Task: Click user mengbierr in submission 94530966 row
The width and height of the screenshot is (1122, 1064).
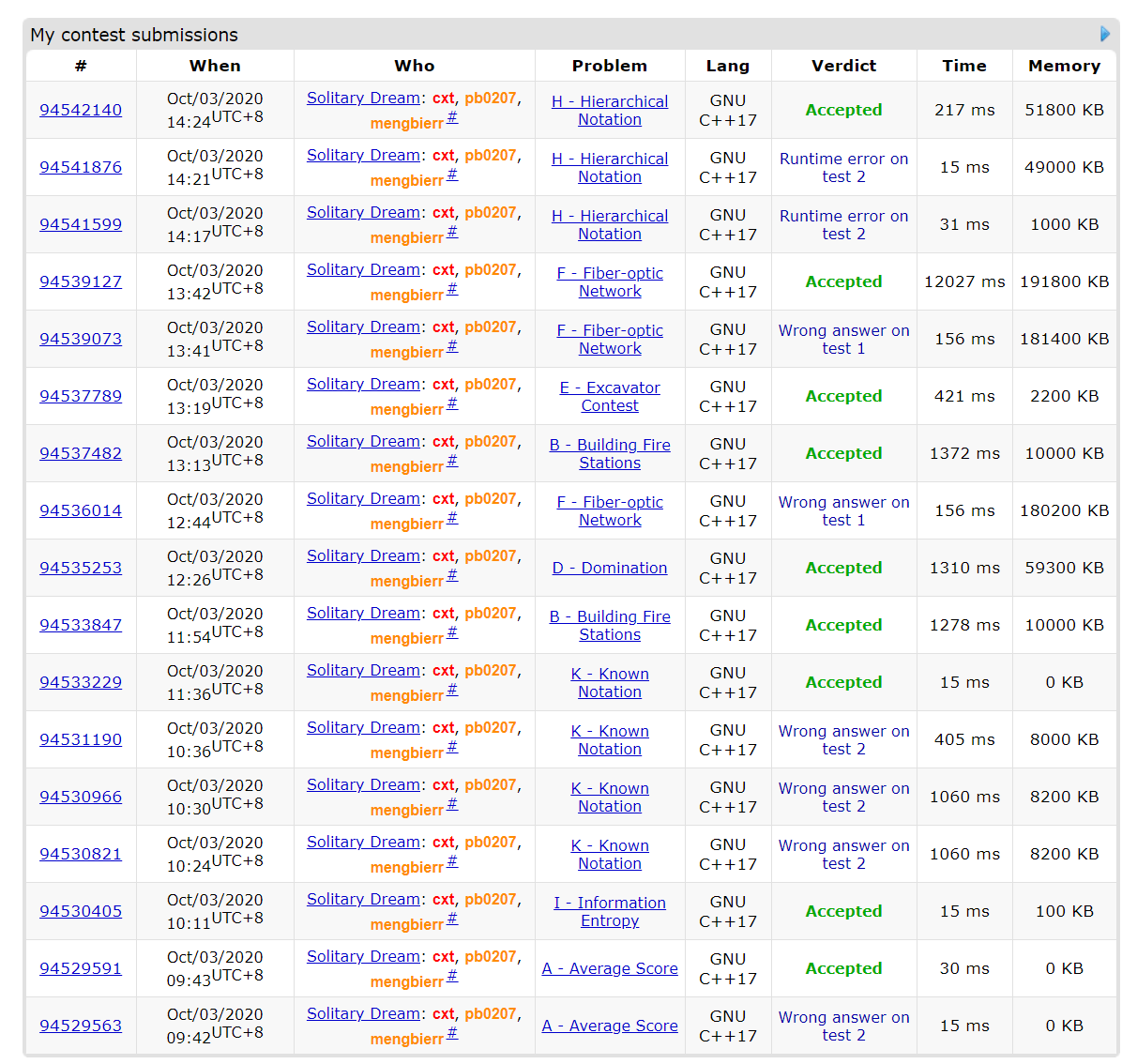Action: coord(406,811)
